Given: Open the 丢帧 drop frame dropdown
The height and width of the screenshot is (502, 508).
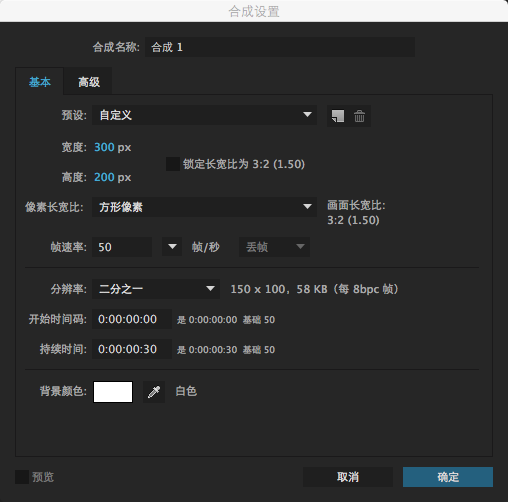Looking at the screenshot, I should point(274,247).
